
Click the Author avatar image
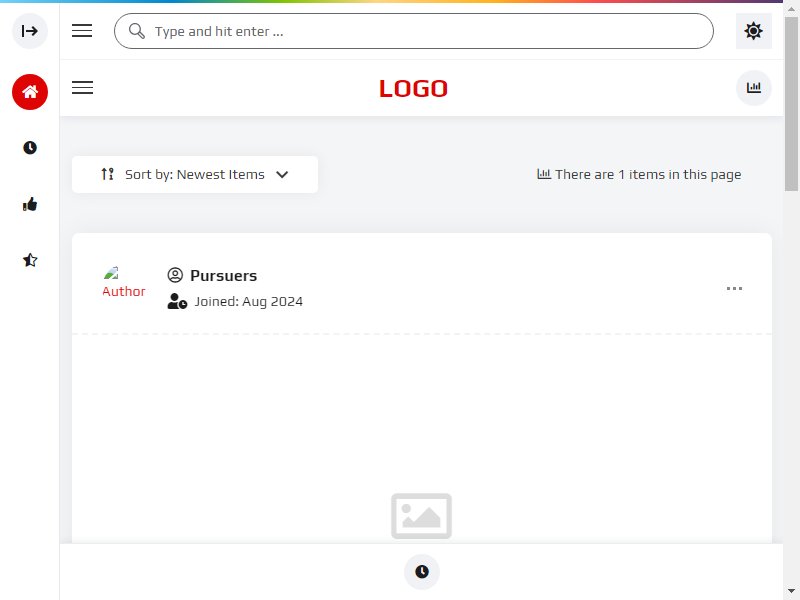[123, 283]
